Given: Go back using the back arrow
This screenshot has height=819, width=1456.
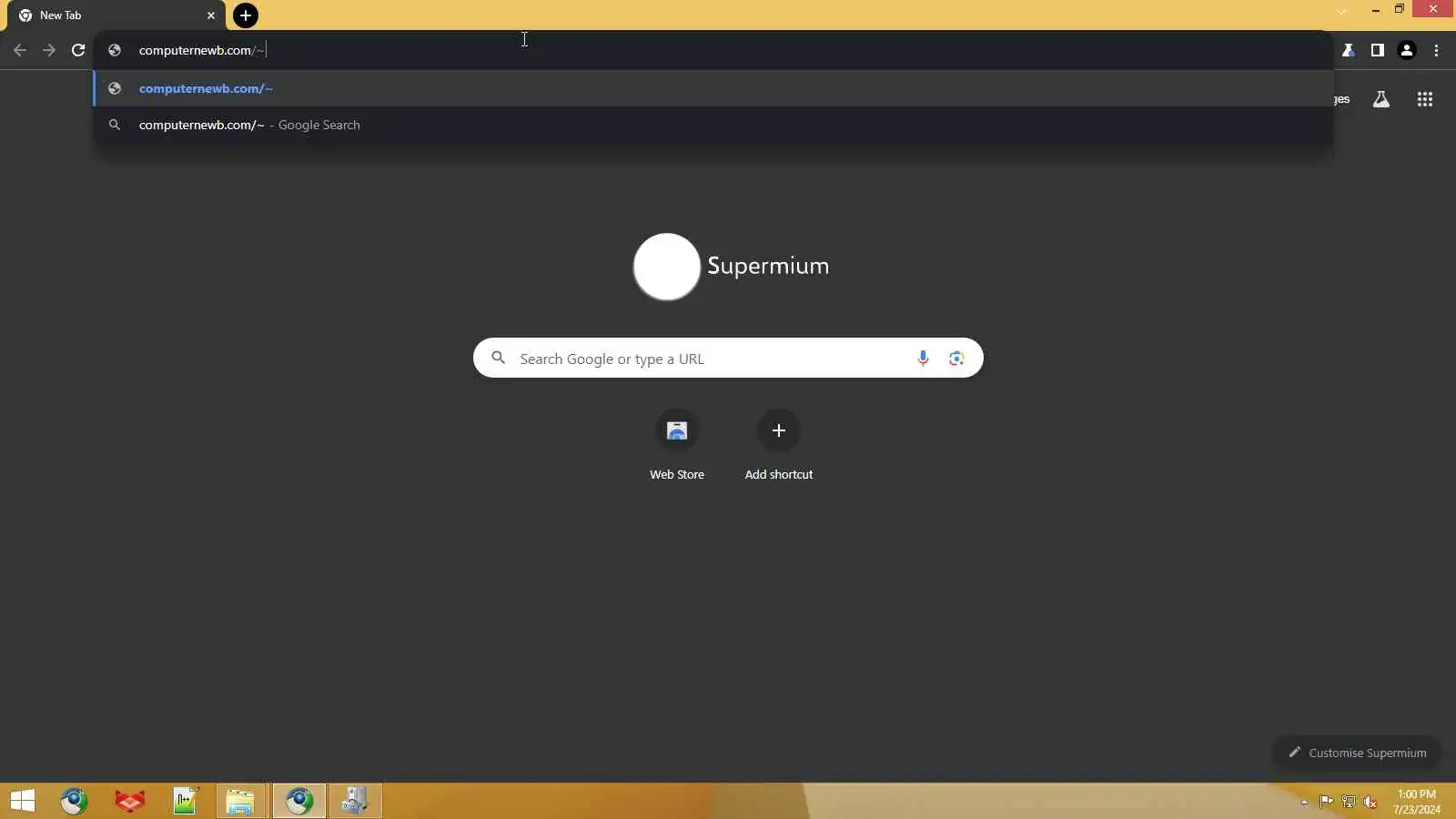Looking at the screenshot, I should [x=20, y=50].
